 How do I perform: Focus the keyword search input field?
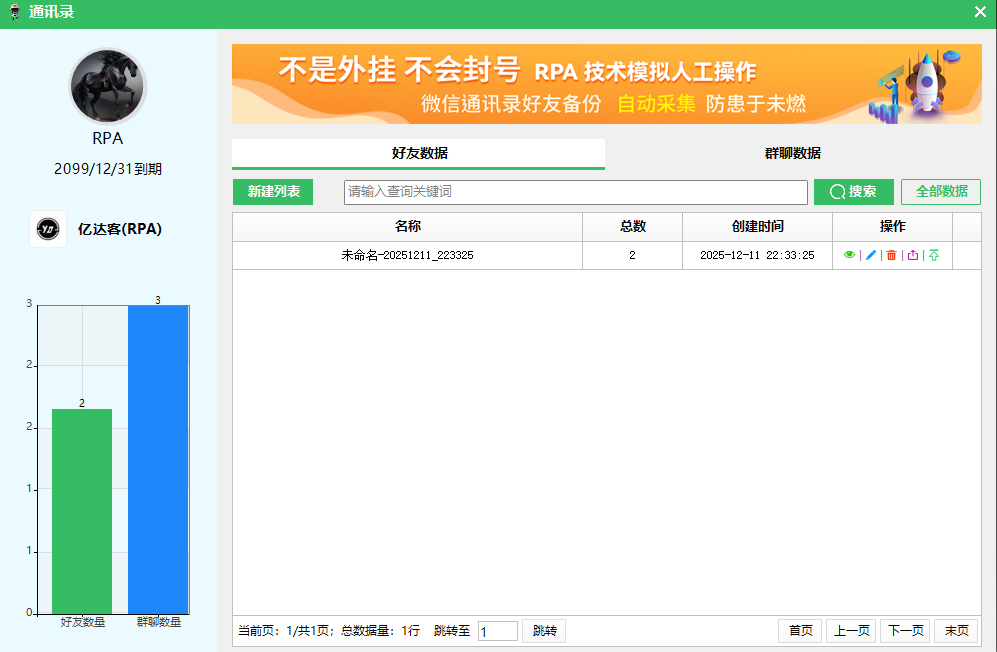575,192
